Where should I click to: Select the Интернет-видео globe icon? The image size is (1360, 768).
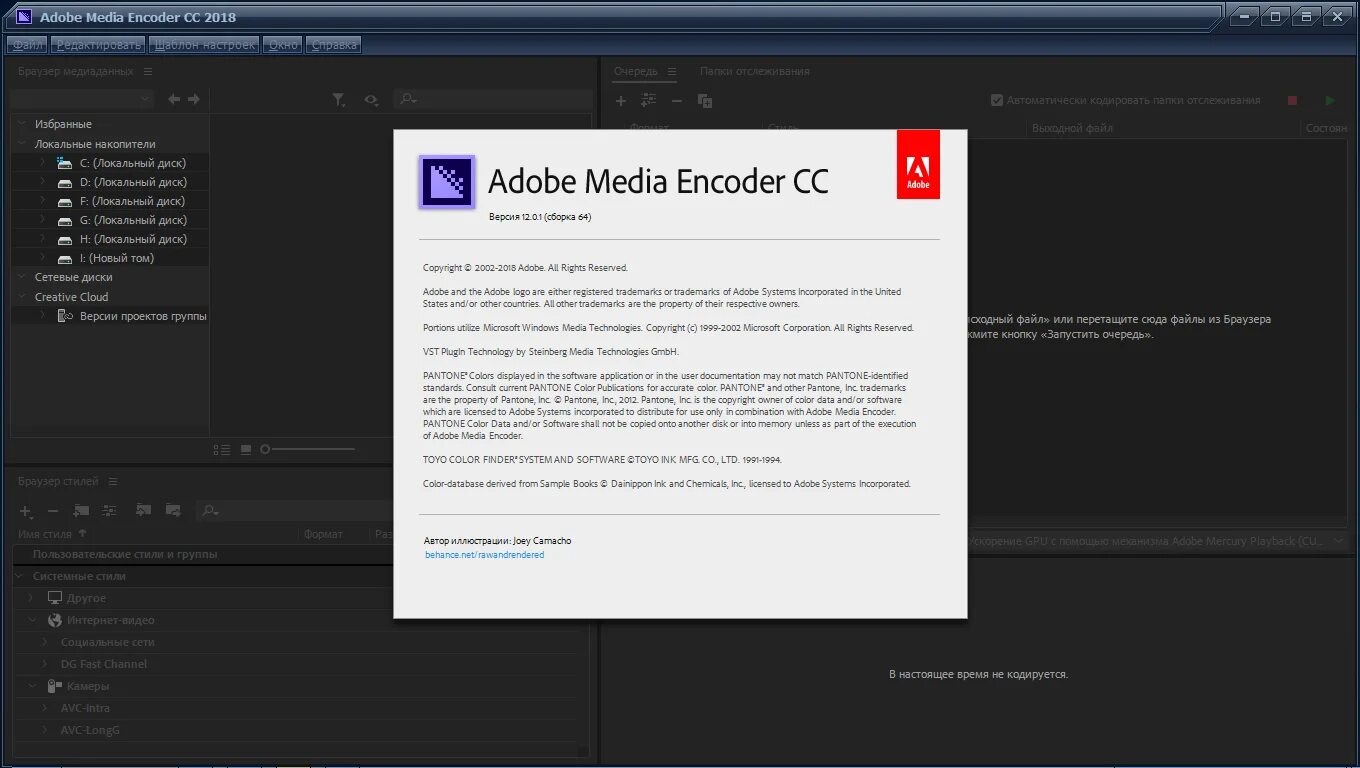(x=55, y=620)
